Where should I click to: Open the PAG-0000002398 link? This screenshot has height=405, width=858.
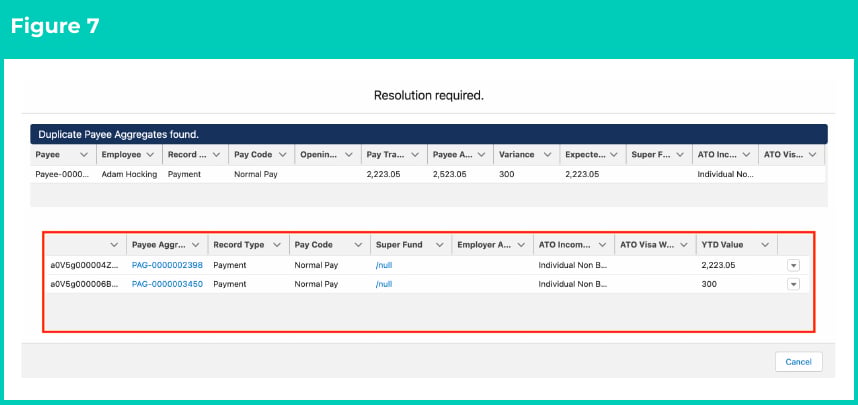pos(167,265)
